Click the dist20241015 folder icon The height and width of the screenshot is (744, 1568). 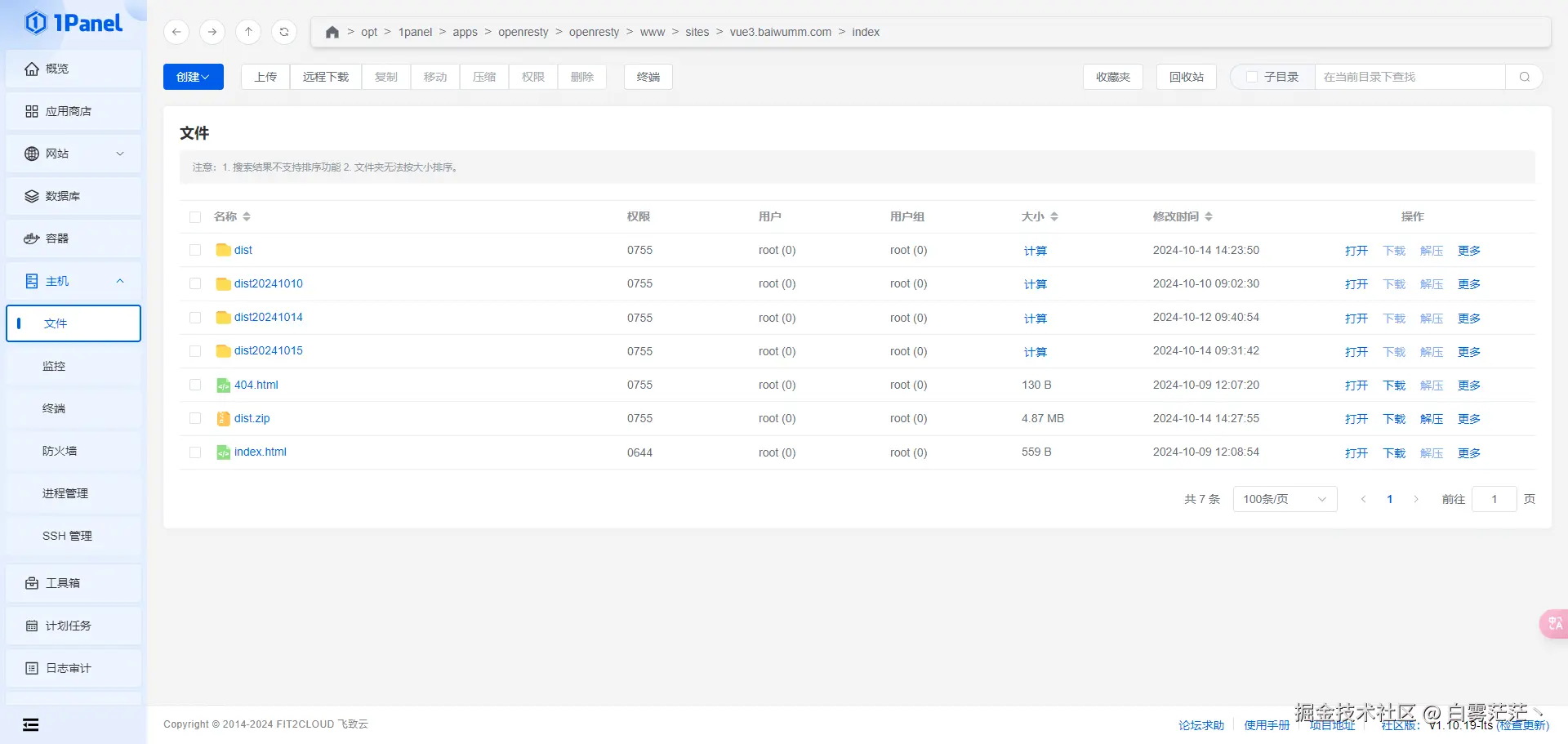coord(223,350)
